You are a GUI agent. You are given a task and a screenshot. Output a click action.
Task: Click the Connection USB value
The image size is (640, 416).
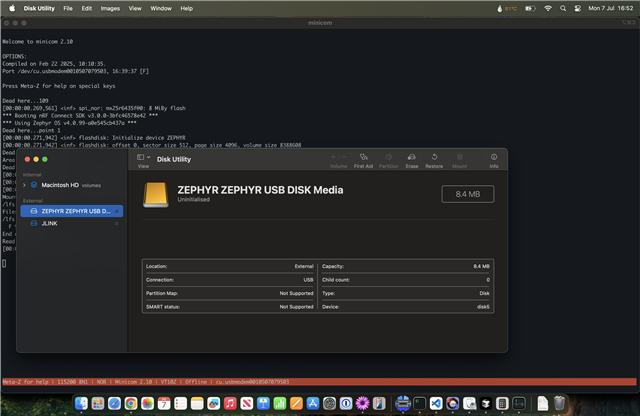(308, 280)
